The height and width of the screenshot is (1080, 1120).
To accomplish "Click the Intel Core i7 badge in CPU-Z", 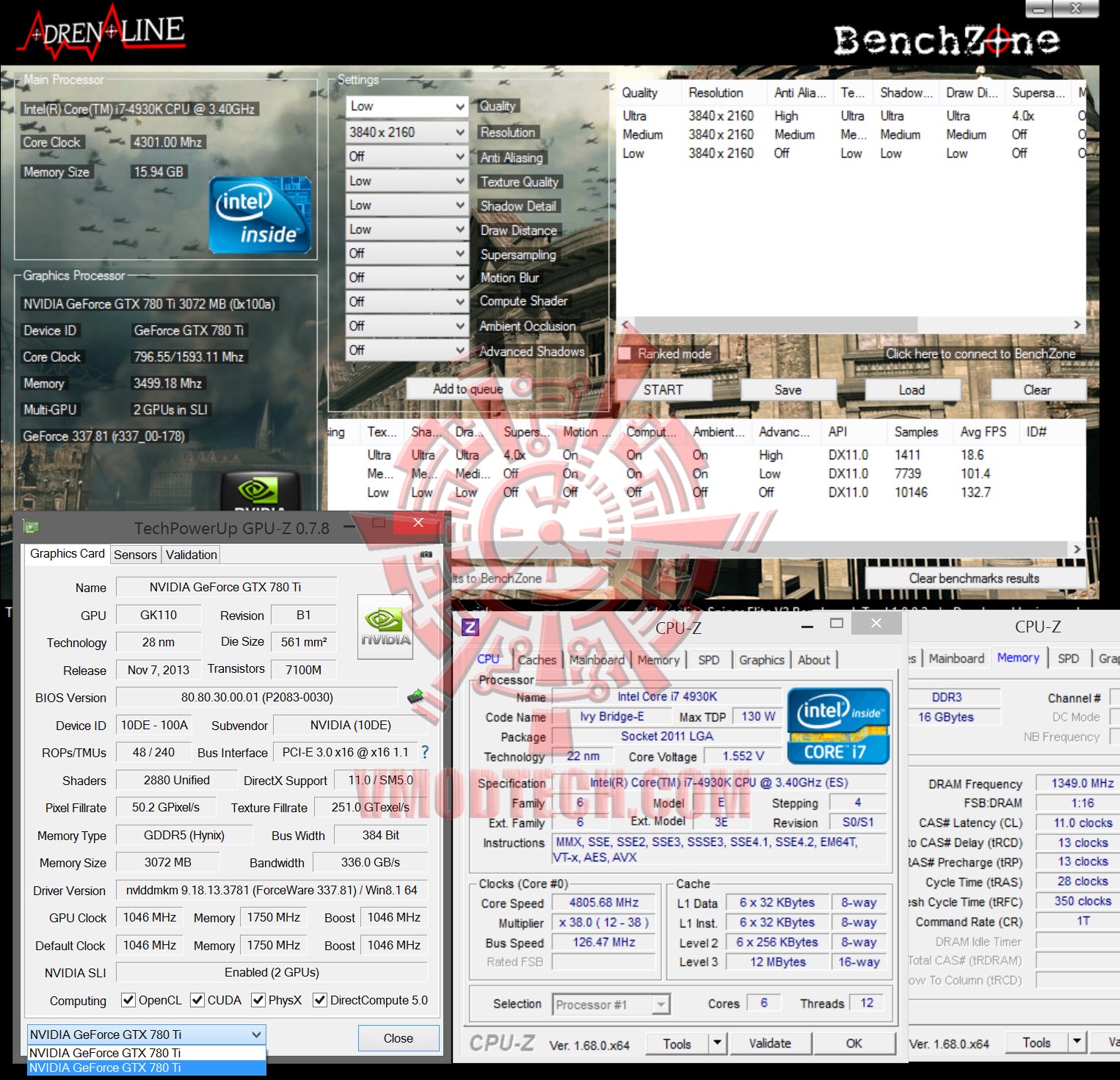I will pyautogui.click(x=838, y=726).
